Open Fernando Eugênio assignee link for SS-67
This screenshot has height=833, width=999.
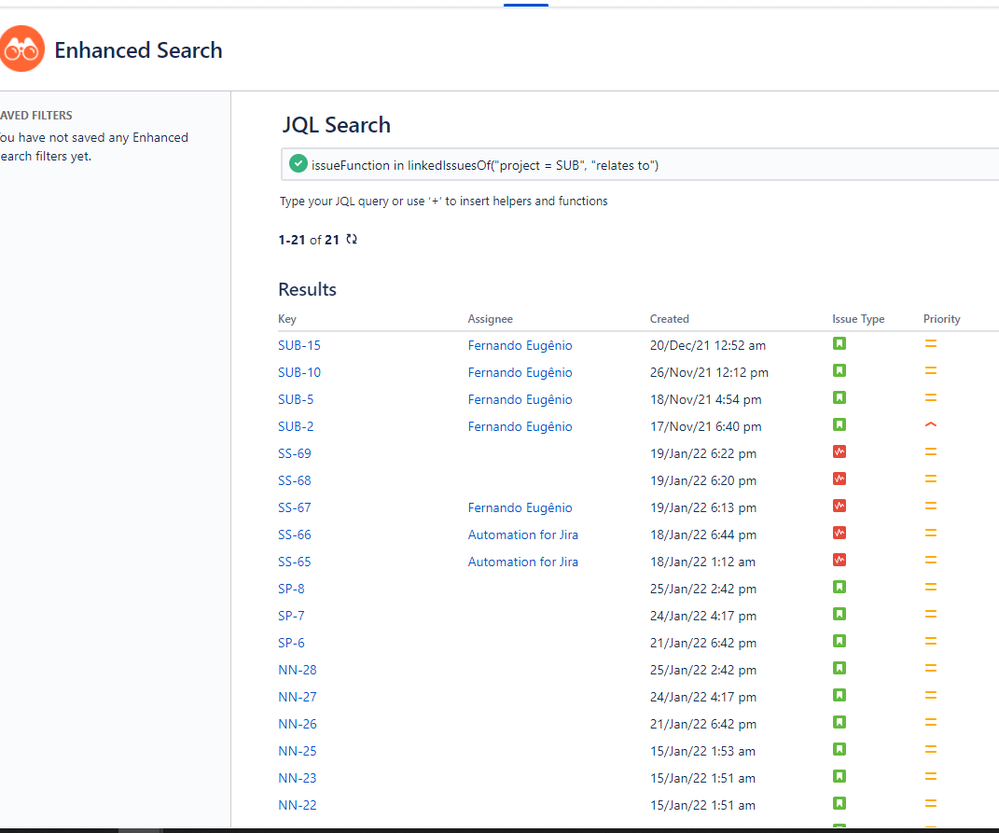[520, 508]
